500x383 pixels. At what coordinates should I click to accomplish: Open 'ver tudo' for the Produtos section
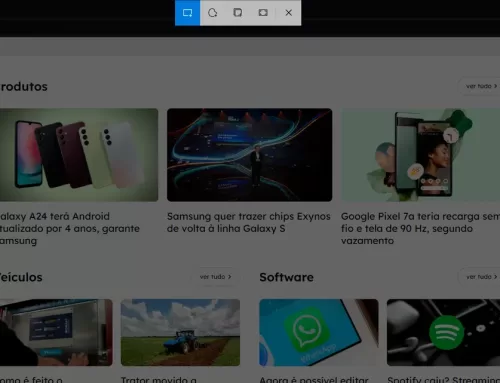pos(481,86)
